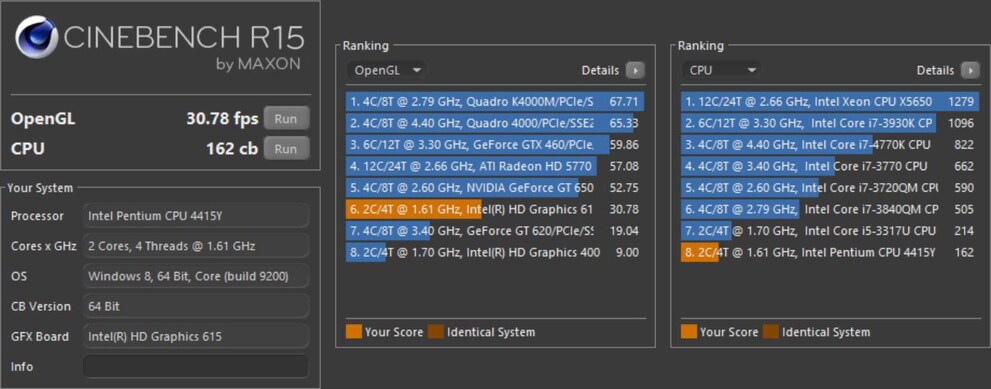Select the Intel HD Graphics 615 score row
The width and height of the screenshot is (991, 389).
coord(495,209)
